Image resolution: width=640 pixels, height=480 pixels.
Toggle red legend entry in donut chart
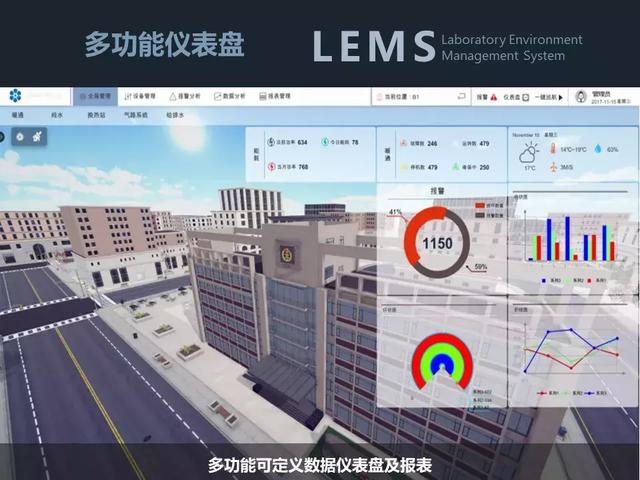[x=479, y=204]
